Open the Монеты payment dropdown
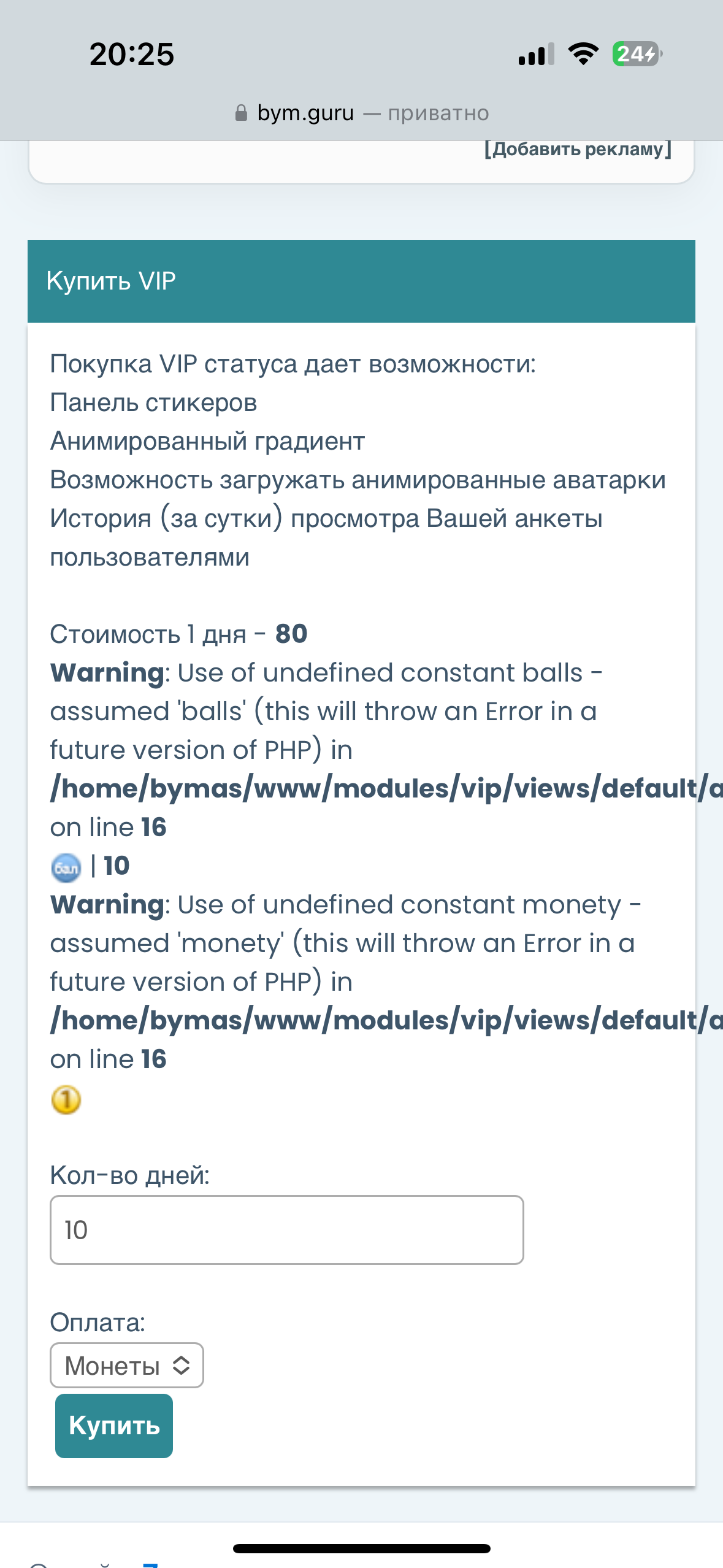This screenshot has height=1568, width=723. (x=127, y=1365)
